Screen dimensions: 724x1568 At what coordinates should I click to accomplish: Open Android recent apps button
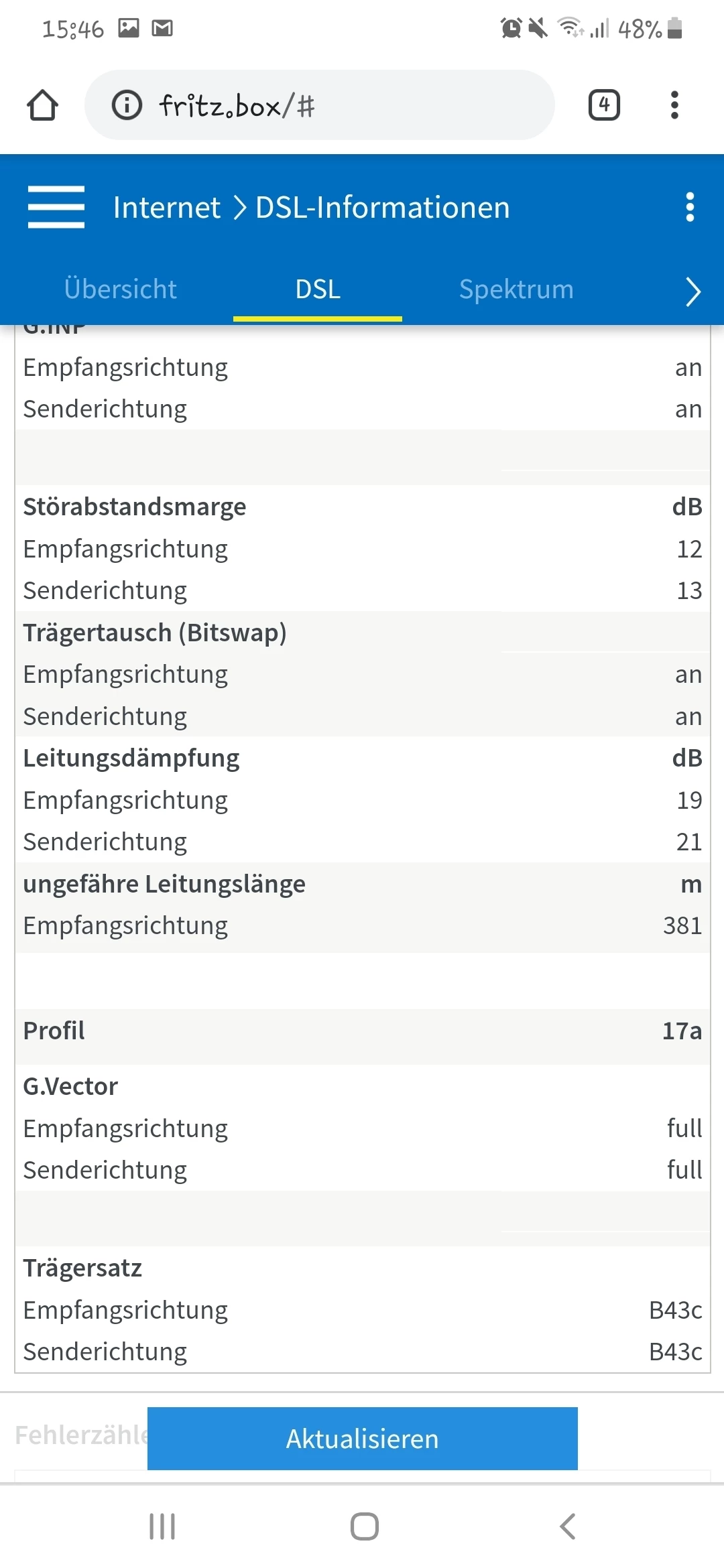(162, 1526)
